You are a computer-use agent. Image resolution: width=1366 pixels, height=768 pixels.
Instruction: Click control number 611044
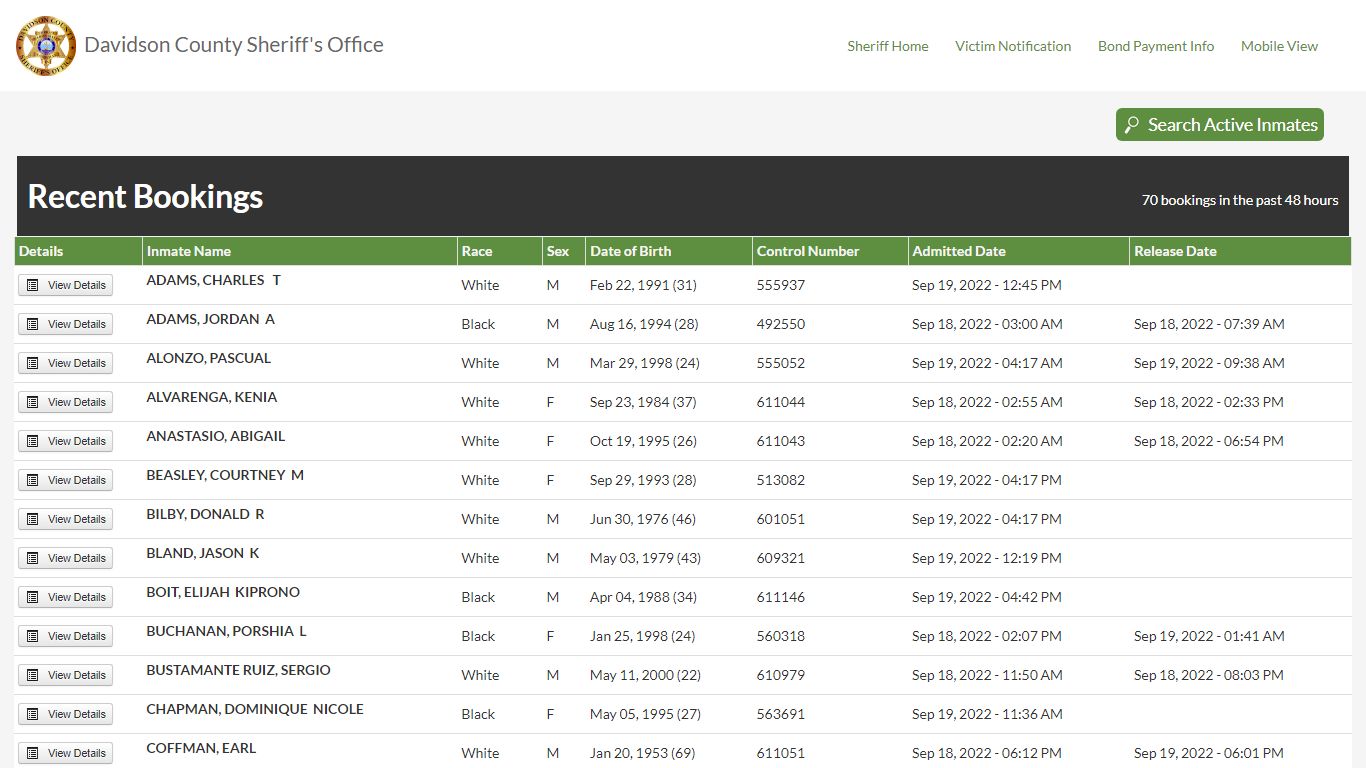781,402
